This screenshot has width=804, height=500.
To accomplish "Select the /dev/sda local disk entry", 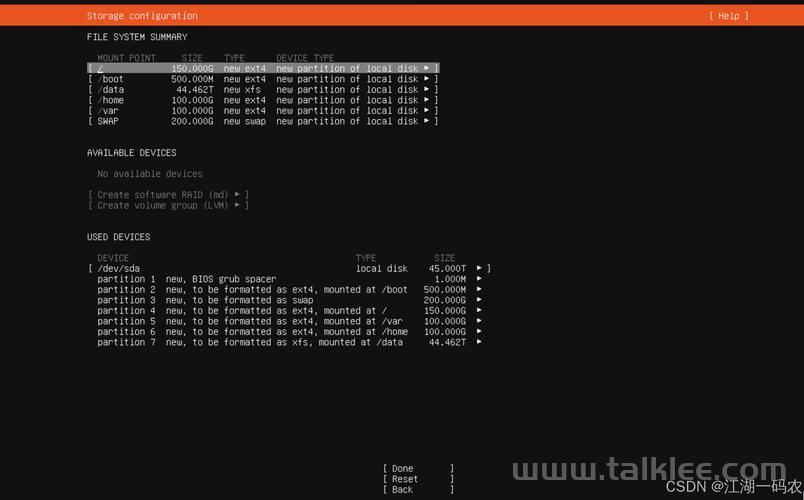I will pyautogui.click(x=290, y=268).
